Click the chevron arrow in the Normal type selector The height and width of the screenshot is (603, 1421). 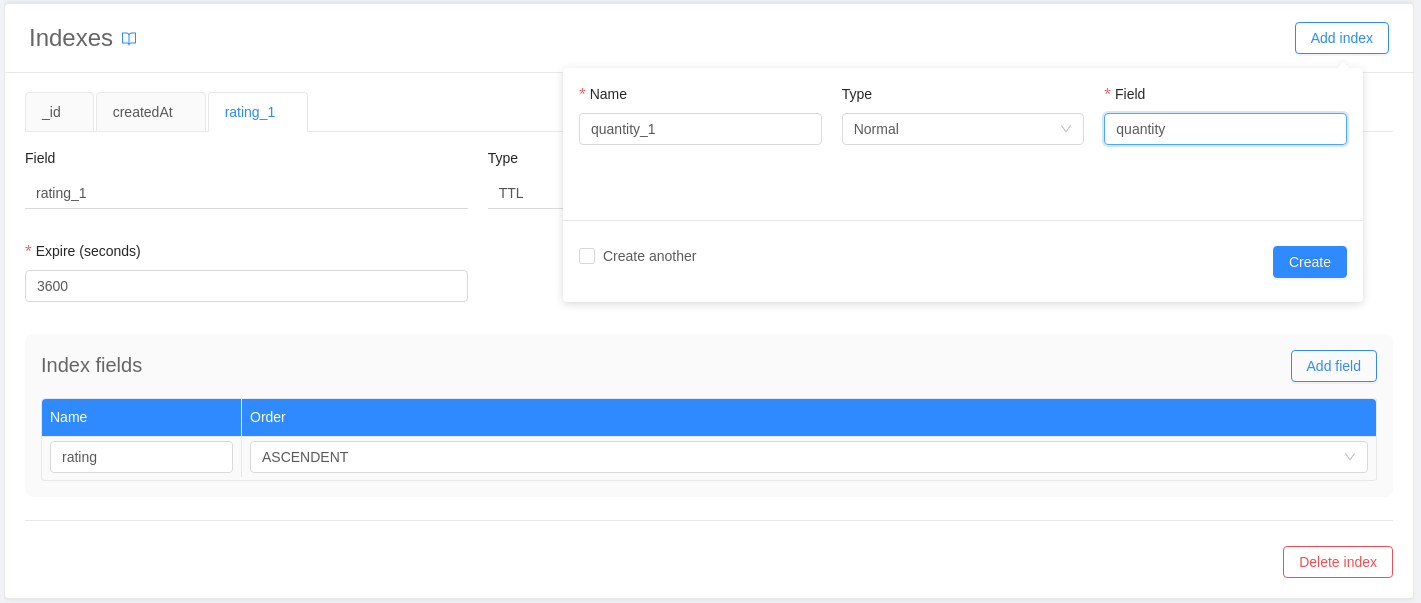[1065, 129]
